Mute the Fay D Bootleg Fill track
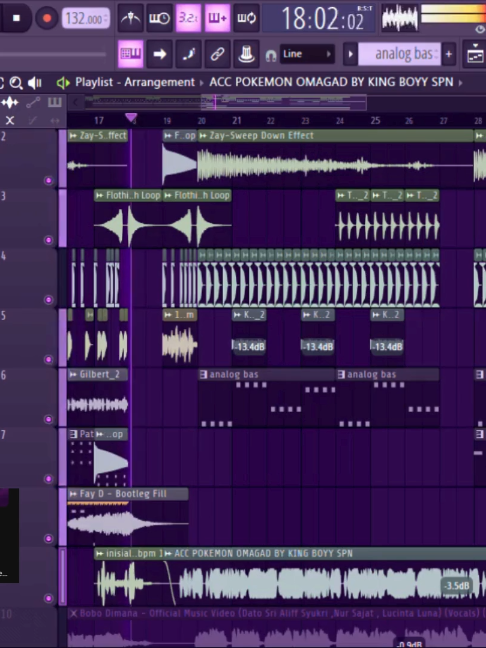The image size is (486, 648). 48,538
